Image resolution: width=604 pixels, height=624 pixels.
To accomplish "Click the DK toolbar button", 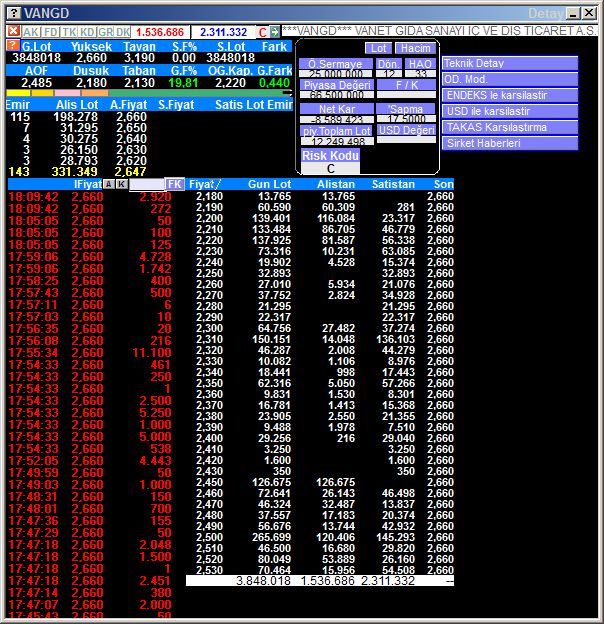I will coord(123,32).
